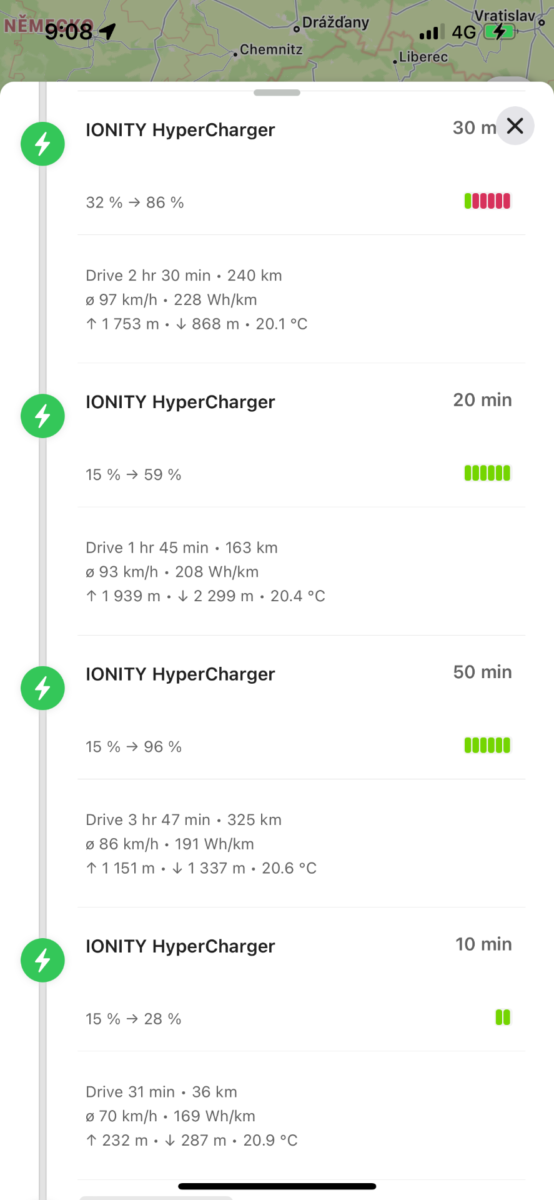Screen dimensions: 554x1200
Task: Tap the green stall bars for 15% → 59%
Action: coord(488,473)
